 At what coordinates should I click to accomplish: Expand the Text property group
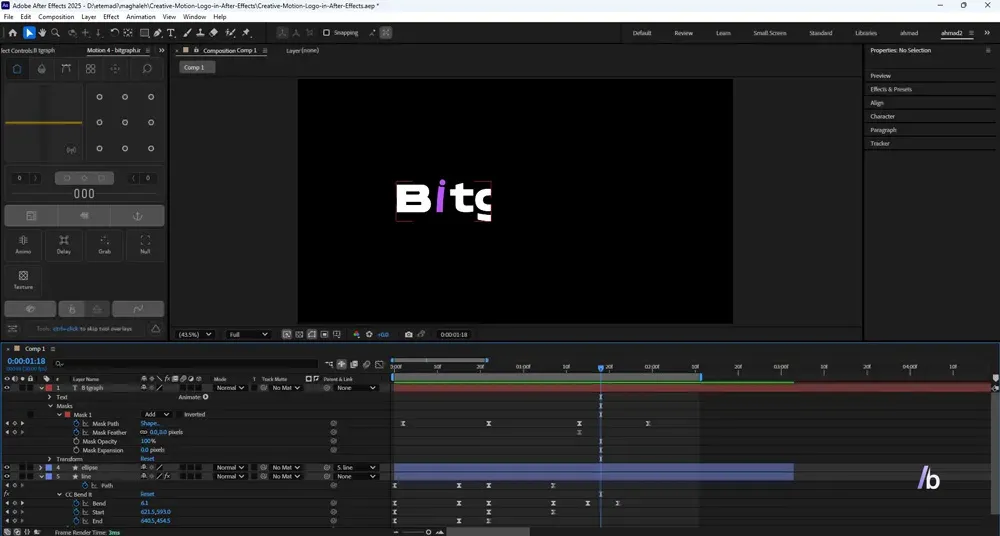pyautogui.click(x=50, y=397)
